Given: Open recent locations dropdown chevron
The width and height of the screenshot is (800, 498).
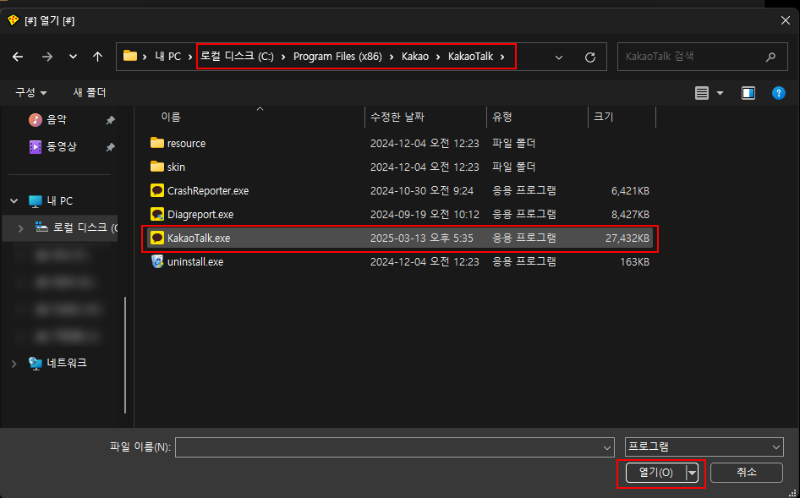Looking at the screenshot, I should tap(73, 57).
